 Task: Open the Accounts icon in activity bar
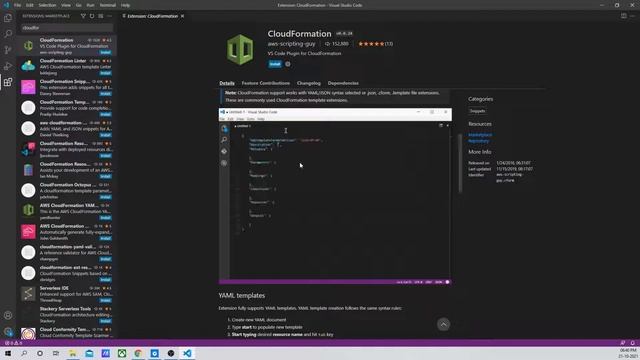tap(8, 316)
